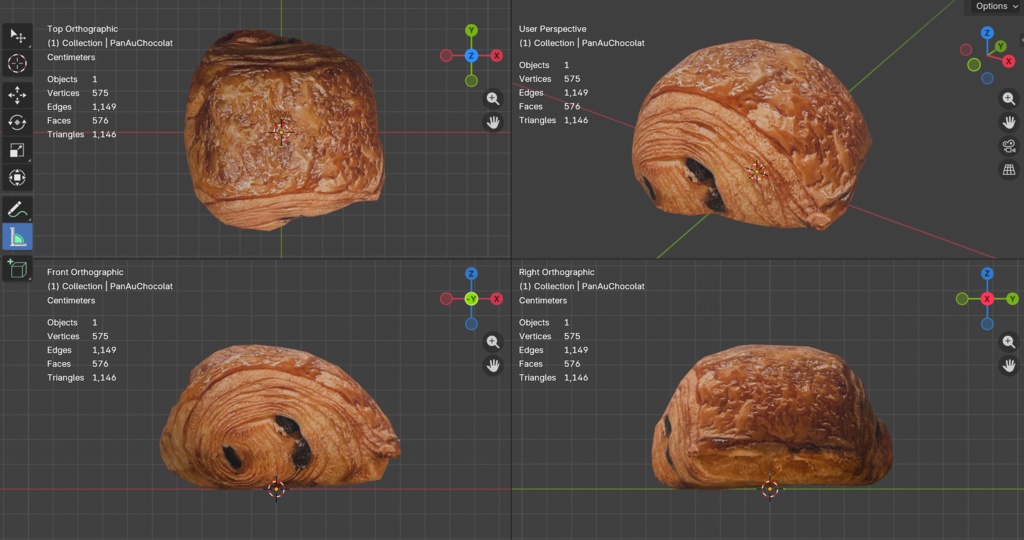Click zoom icon in Front Orthographic view
Image resolution: width=1024 pixels, height=540 pixels.
493,341
